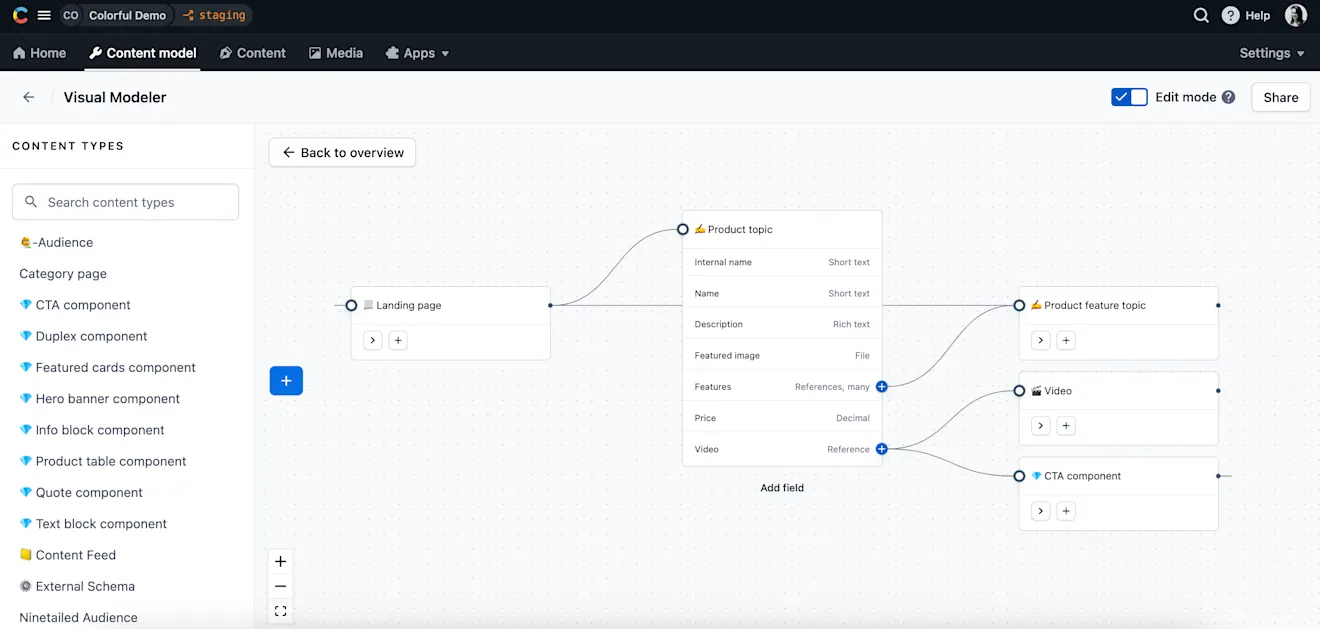The image size is (1320, 629).
Task: Select Product table component content type
Action: (103, 461)
